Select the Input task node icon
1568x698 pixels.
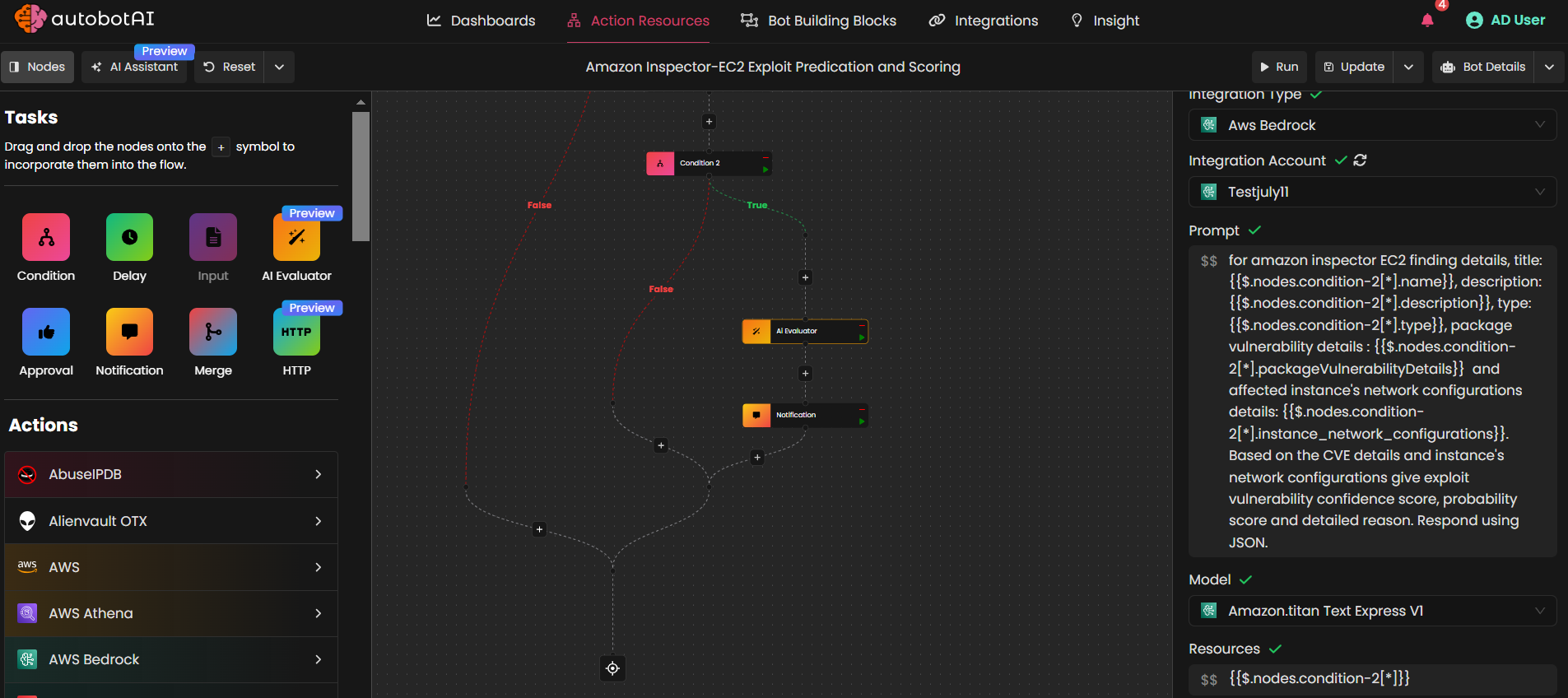[213, 237]
